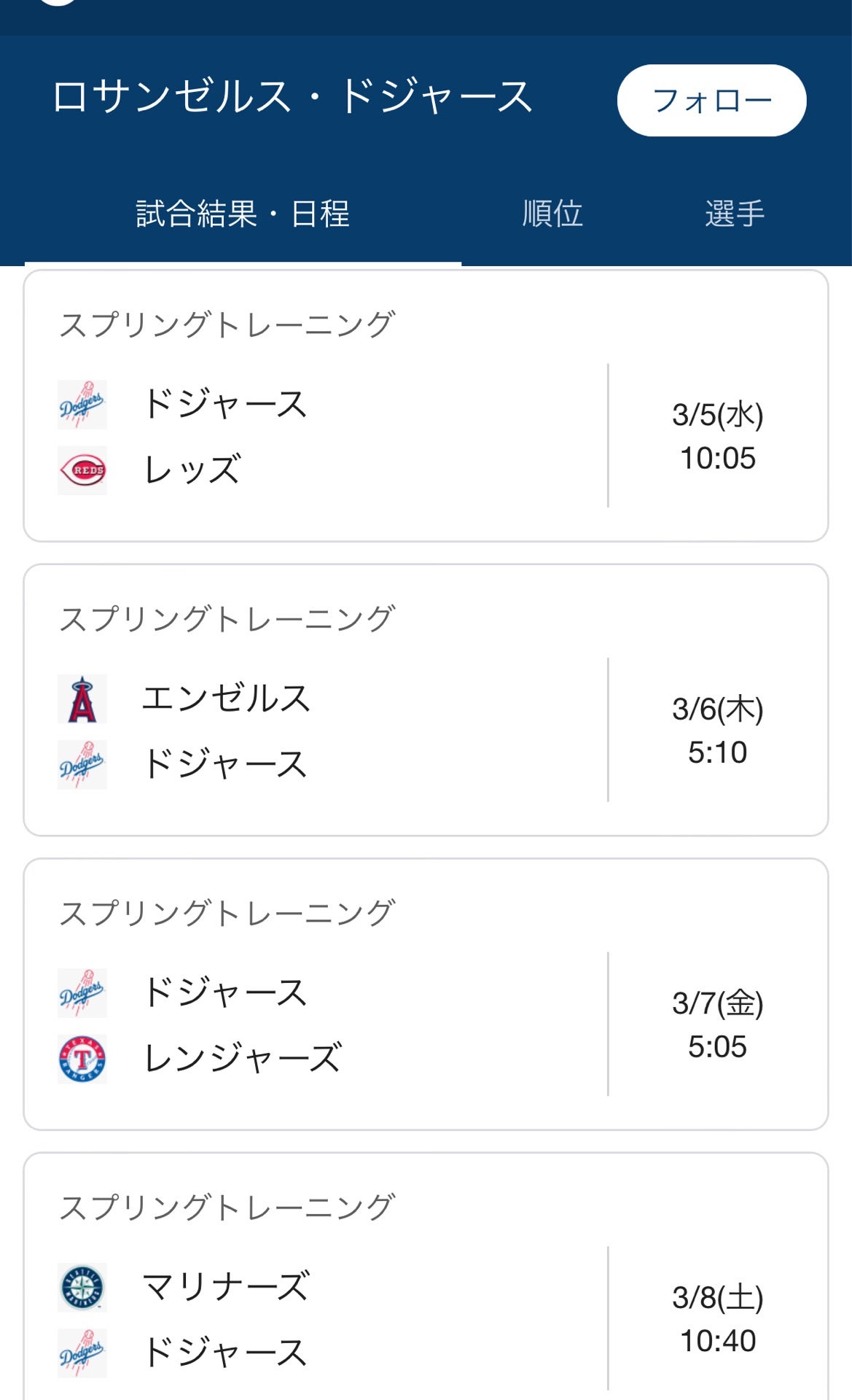Open the マリナーズ team name link
Screen dimensions: 852x1400
(226, 1287)
